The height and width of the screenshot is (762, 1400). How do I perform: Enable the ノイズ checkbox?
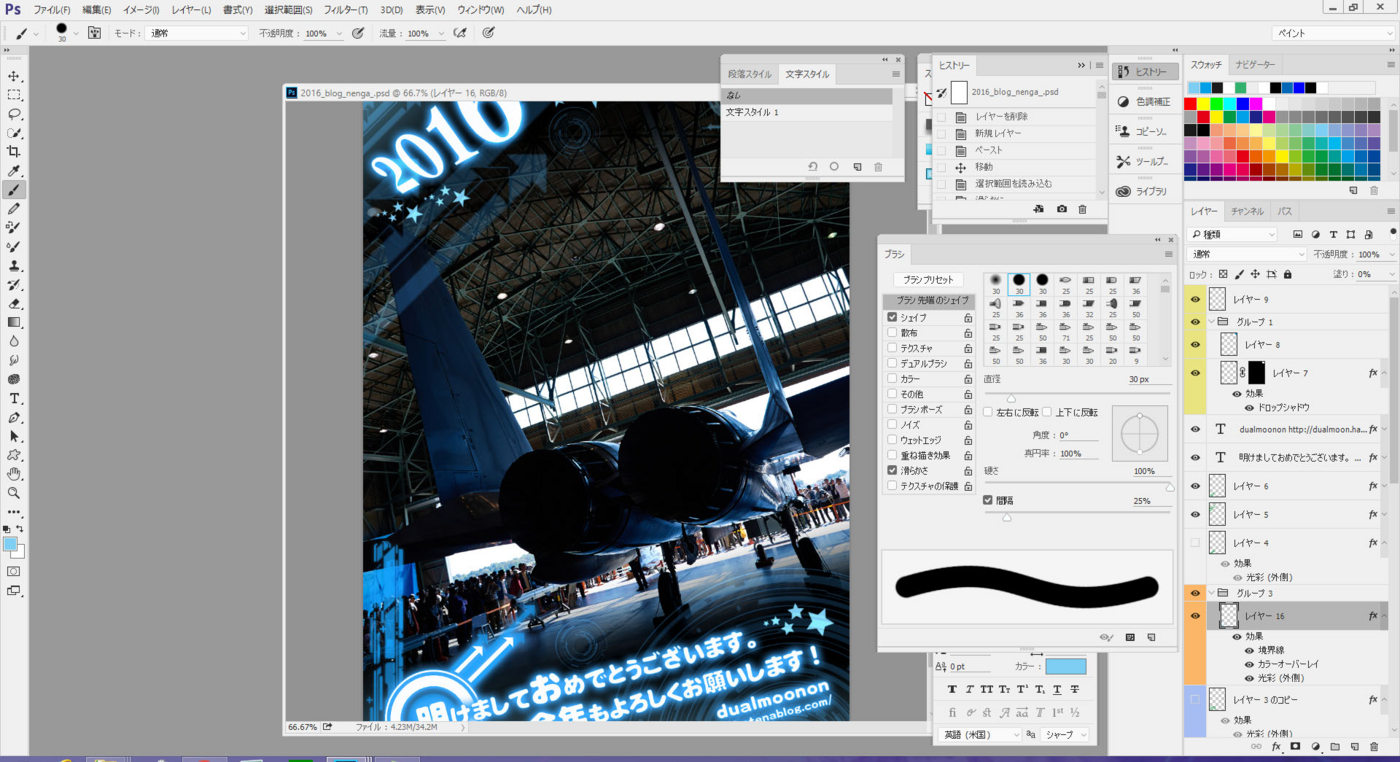(x=892, y=425)
